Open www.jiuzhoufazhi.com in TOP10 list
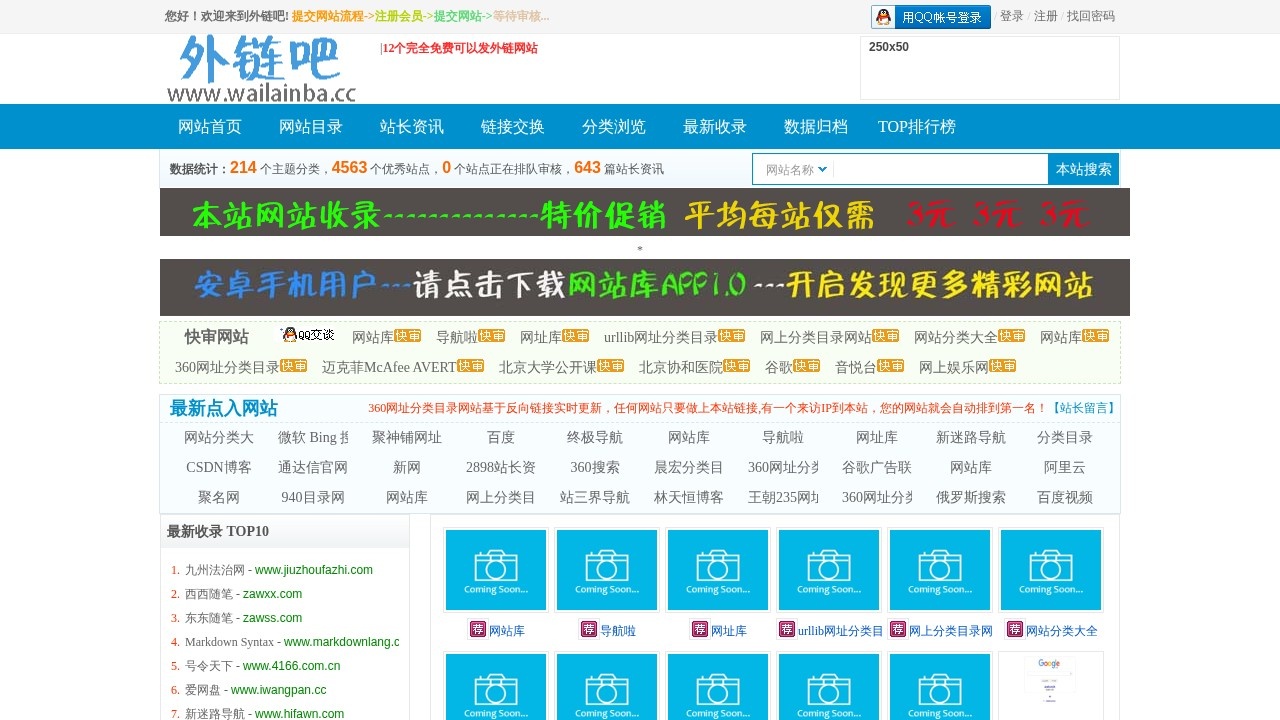Viewport: 1280px width, 720px height. coord(314,570)
